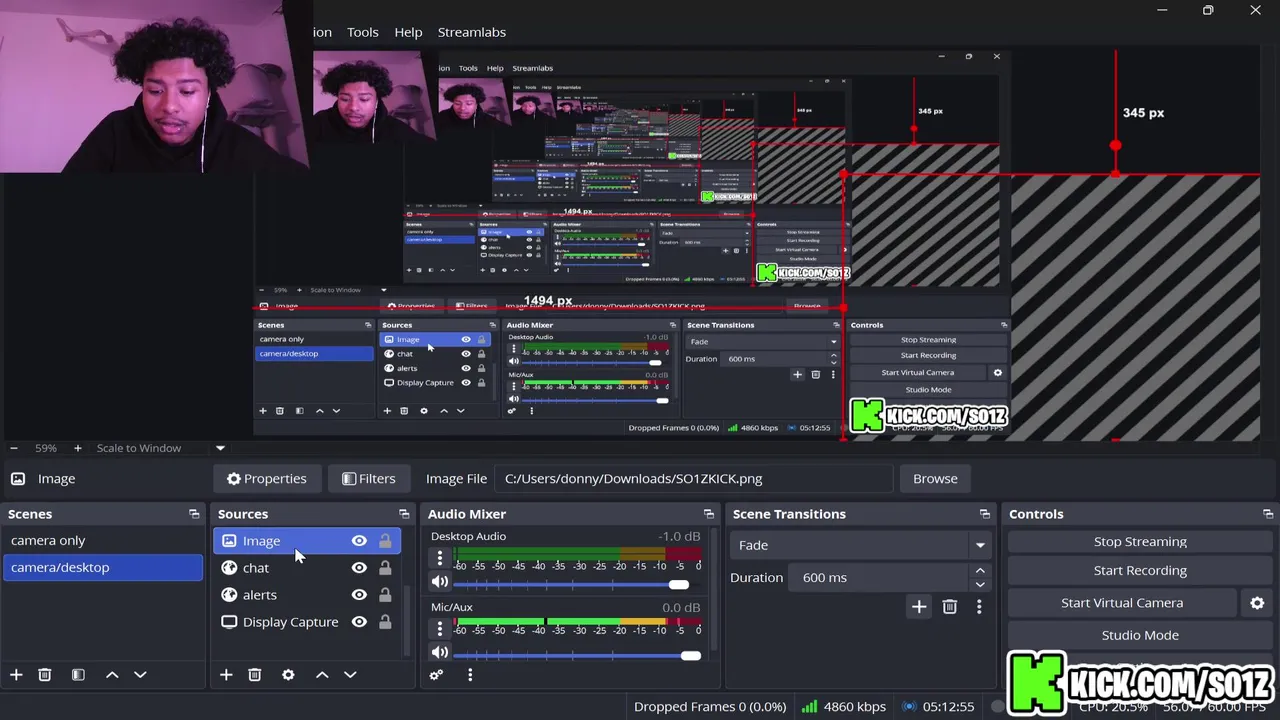
Task: Add a new source with plus icon
Action: [226, 675]
